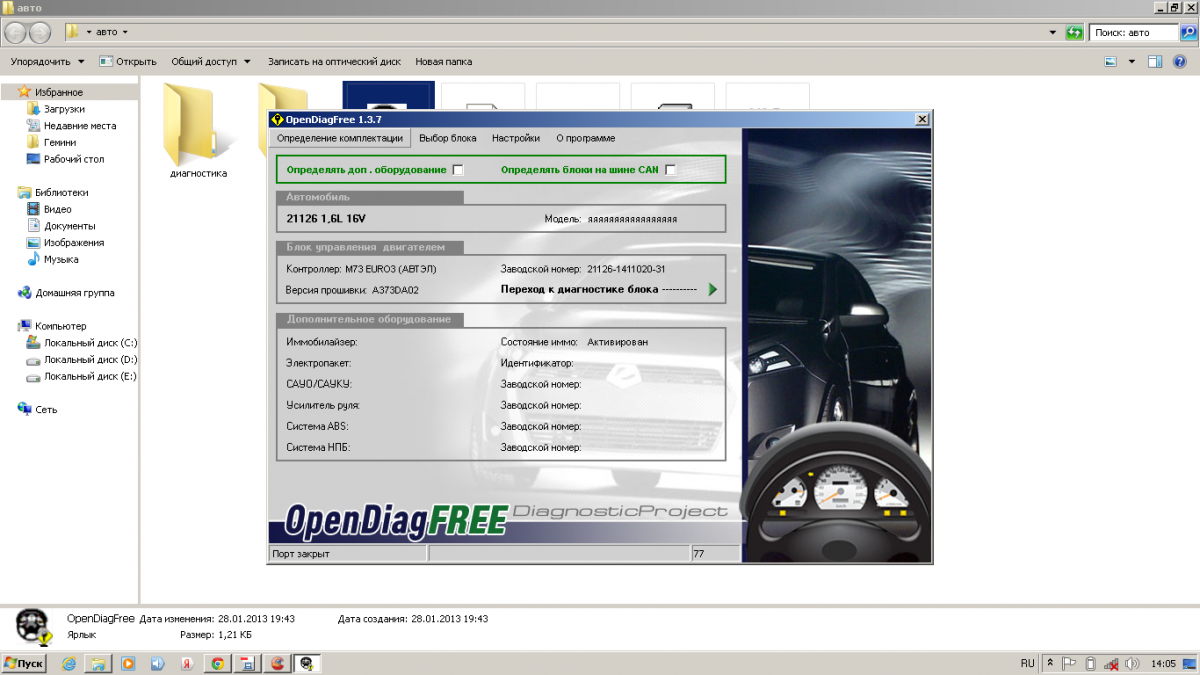This screenshot has height=675, width=1200.
Task: Create a folder with 'Новая папка' button
Action: click(x=444, y=61)
